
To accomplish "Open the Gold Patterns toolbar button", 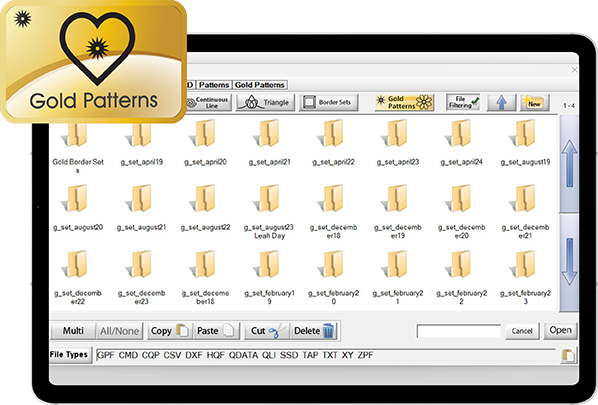I will (405, 102).
